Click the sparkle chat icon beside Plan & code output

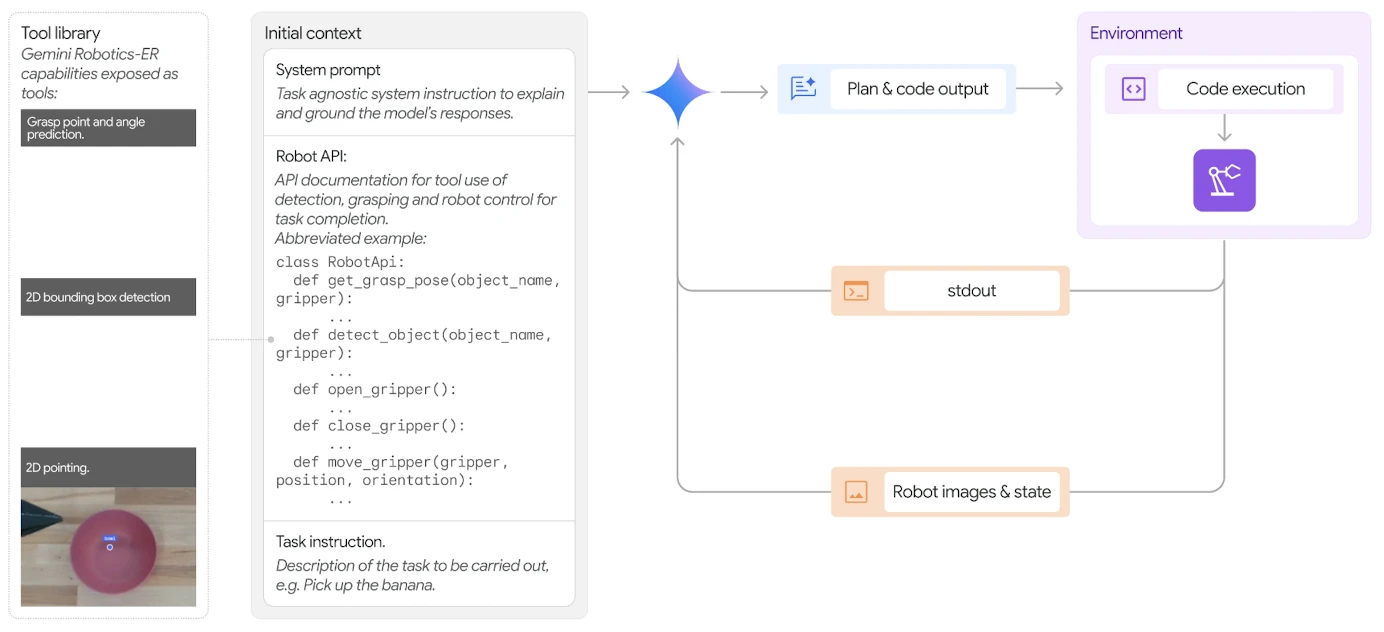click(803, 89)
